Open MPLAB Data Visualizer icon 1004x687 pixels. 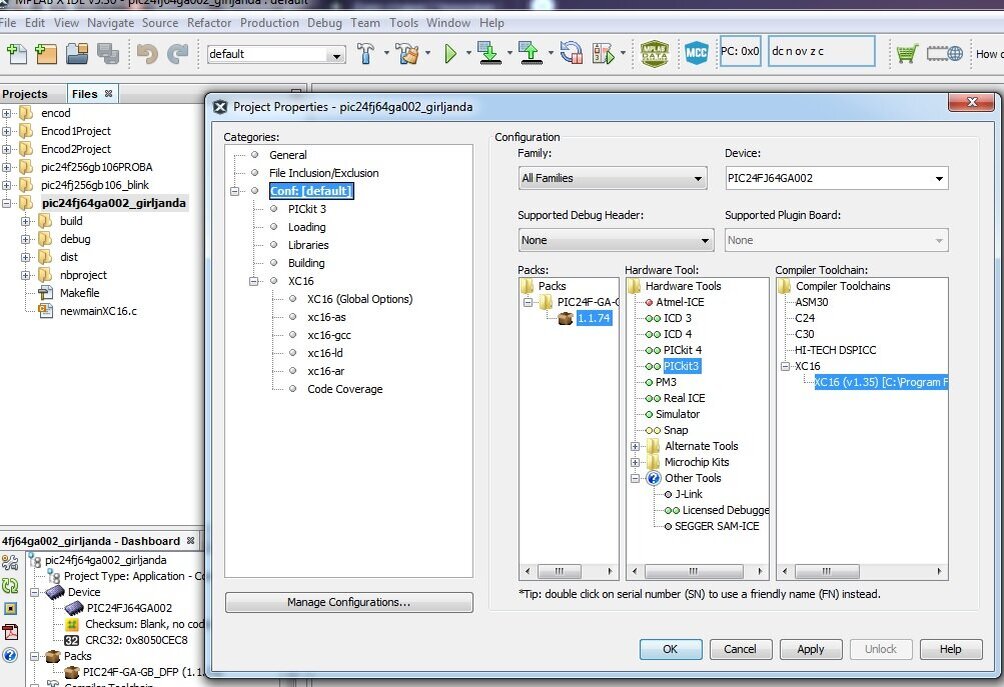[x=654, y=54]
